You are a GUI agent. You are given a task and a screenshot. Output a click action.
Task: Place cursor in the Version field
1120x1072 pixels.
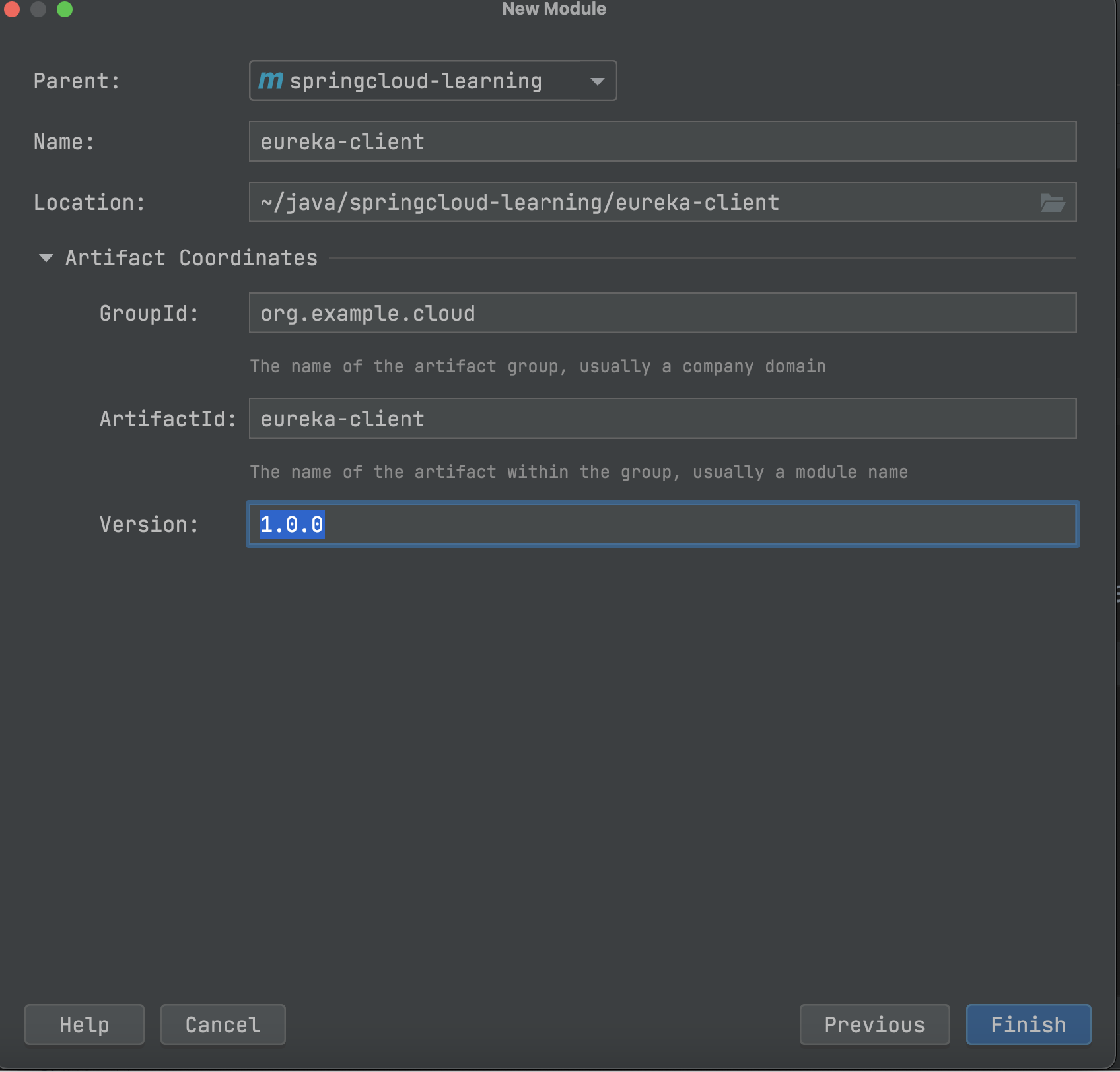click(662, 524)
